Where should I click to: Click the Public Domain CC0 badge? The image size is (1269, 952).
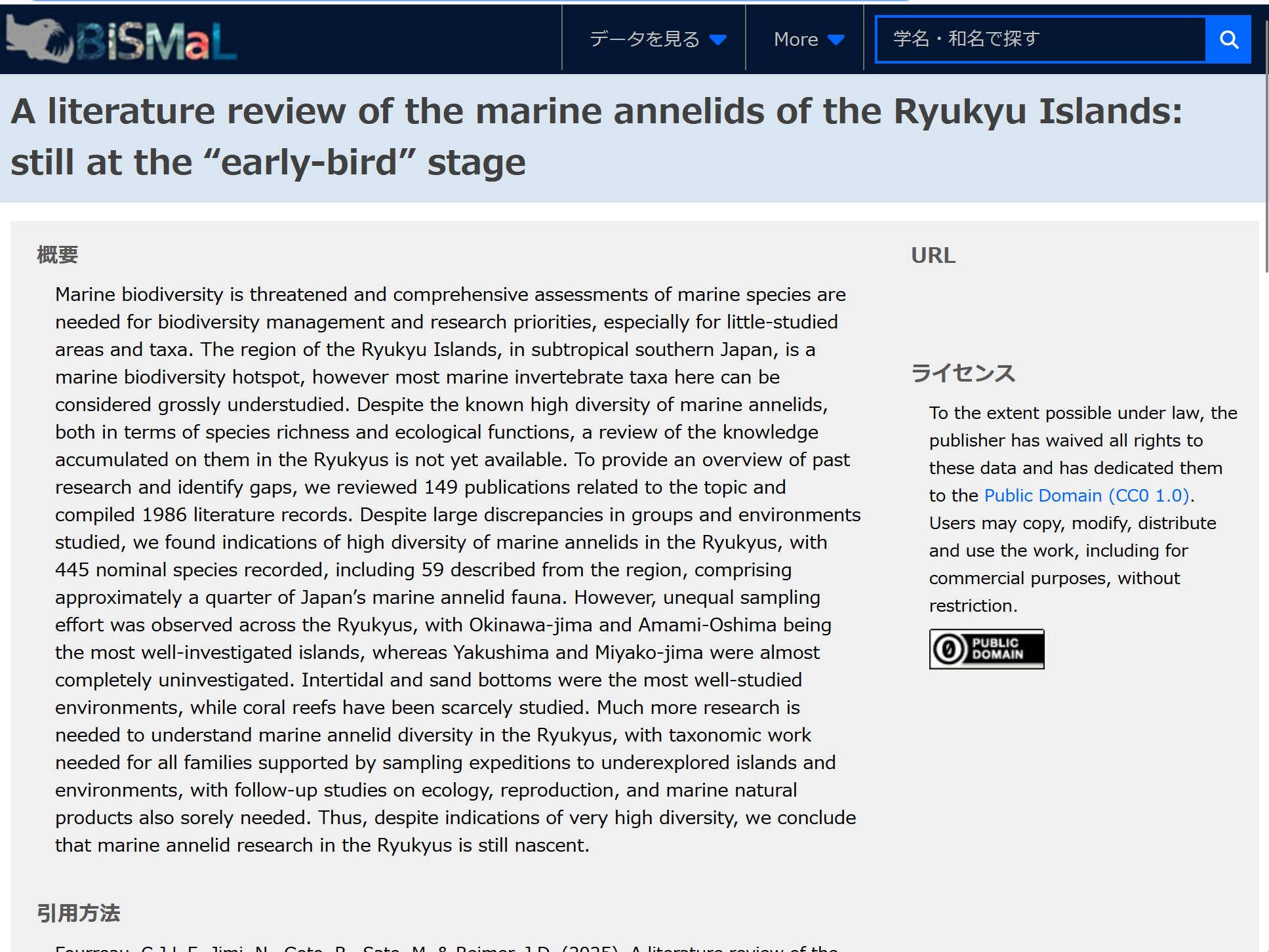986,648
